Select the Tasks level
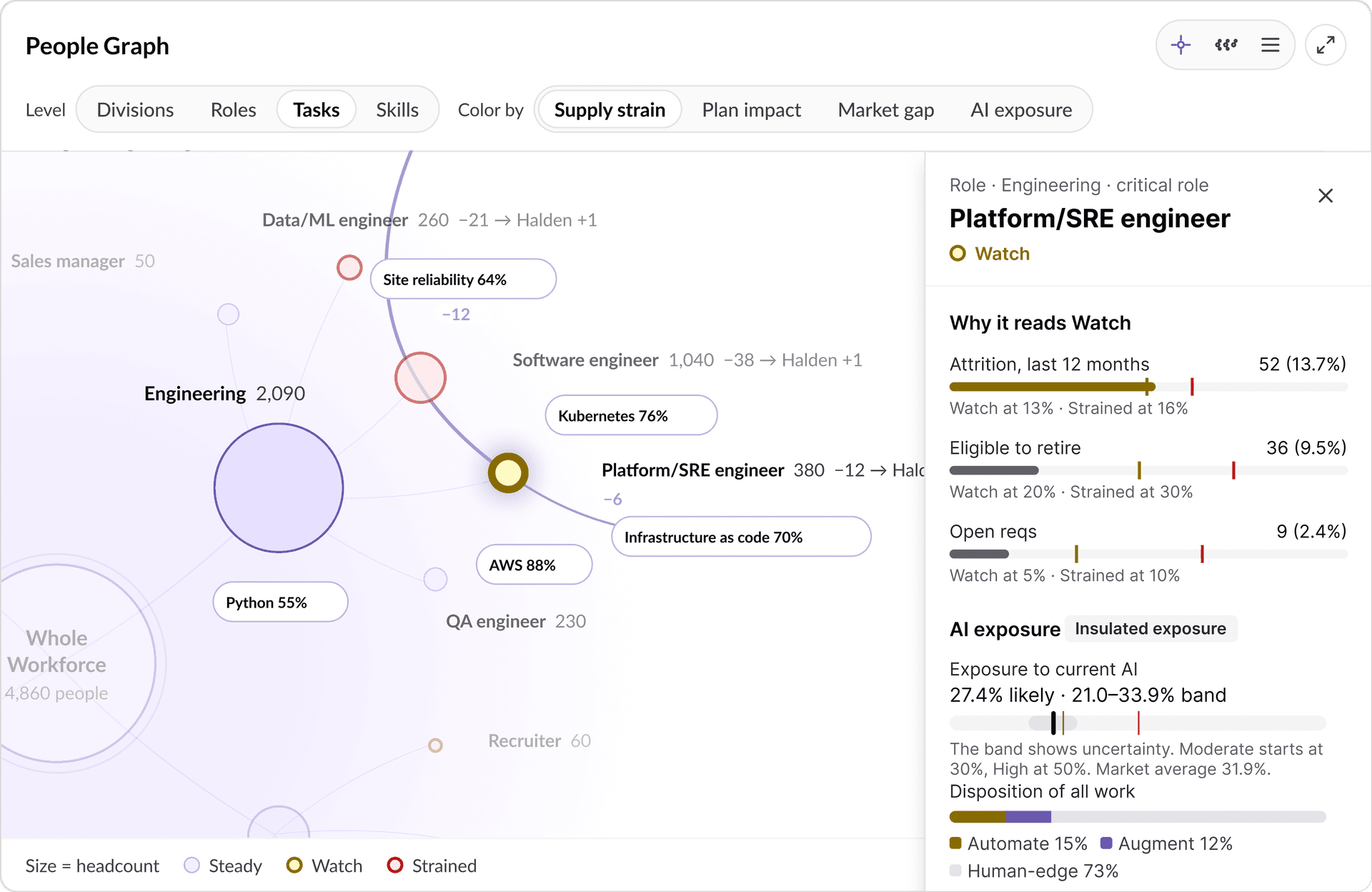 [x=316, y=110]
